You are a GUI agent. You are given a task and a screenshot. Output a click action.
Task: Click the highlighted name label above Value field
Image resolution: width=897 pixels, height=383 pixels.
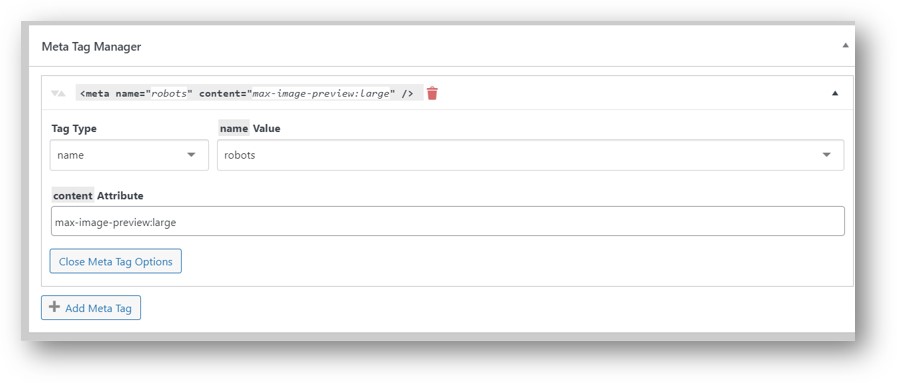(x=234, y=129)
